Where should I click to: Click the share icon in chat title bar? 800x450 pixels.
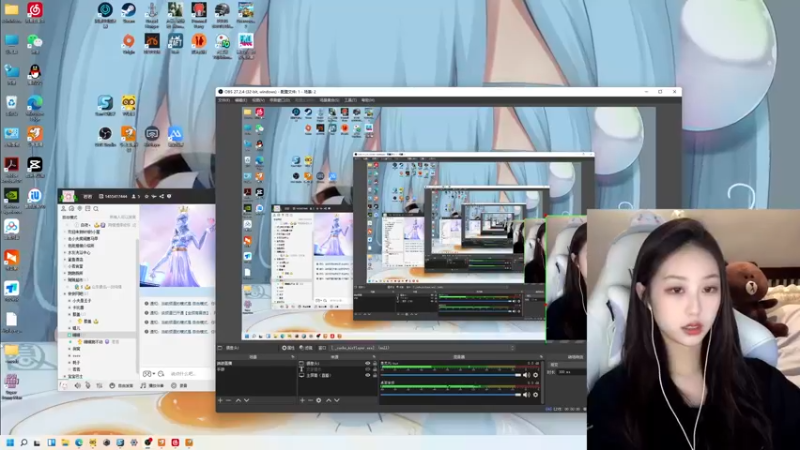[x=161, y=196]
